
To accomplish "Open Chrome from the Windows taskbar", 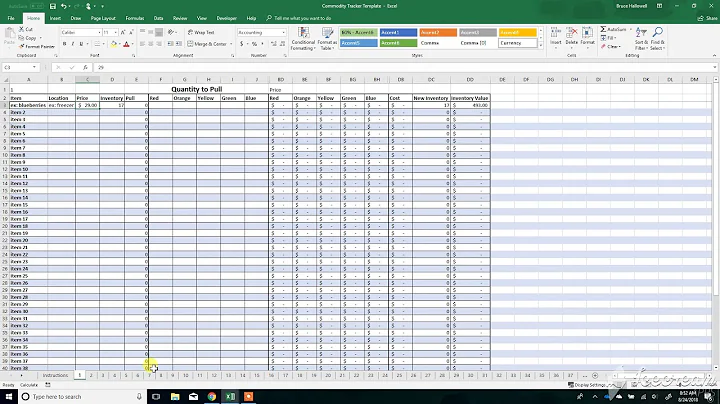I will 212,396.
